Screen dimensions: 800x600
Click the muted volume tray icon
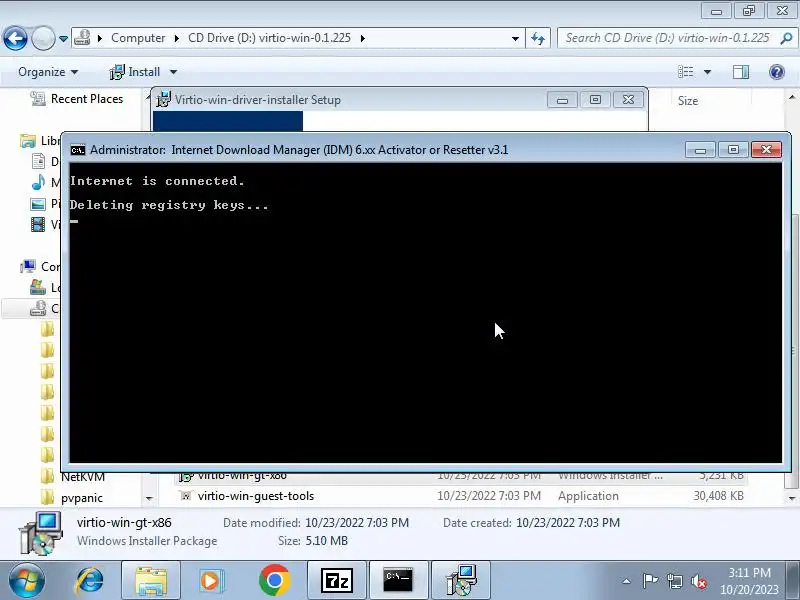point(698,581)
